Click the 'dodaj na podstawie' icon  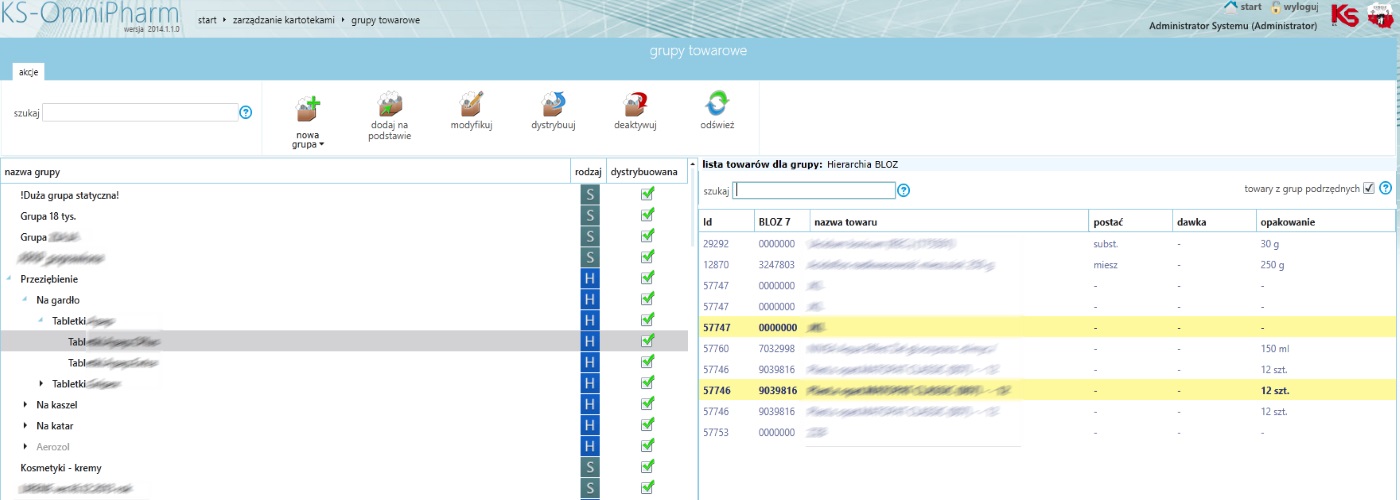(389, 105)
